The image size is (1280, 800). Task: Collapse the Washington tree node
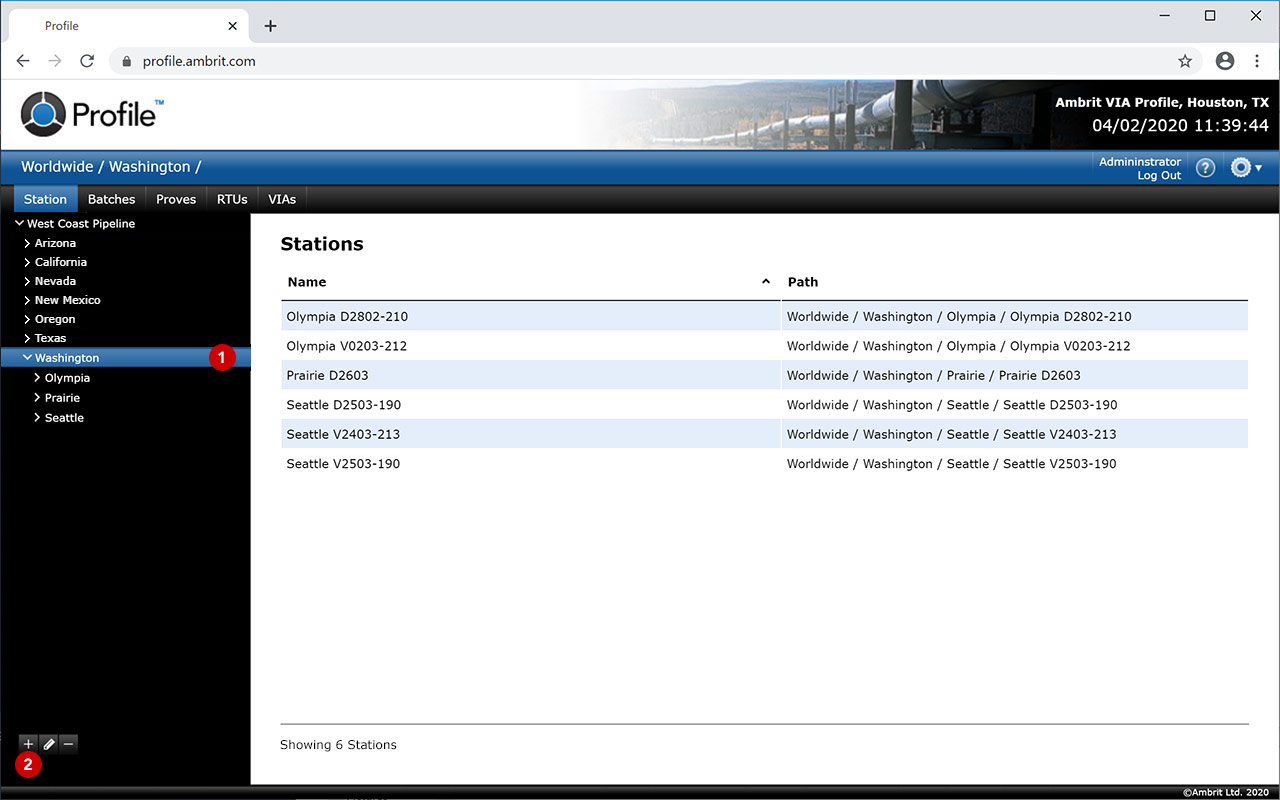point(28,358)
